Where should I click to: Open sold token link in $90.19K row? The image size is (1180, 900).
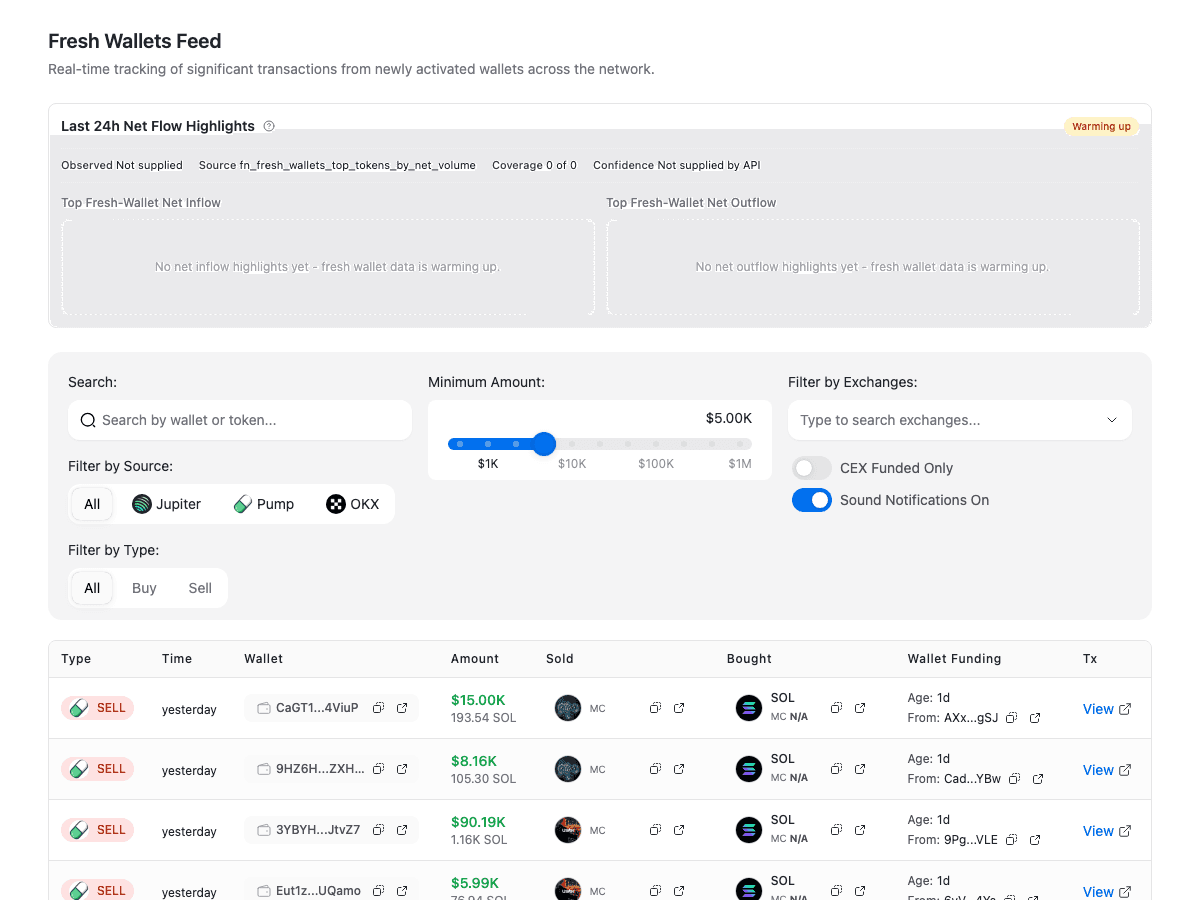click(x=679, y=830)
